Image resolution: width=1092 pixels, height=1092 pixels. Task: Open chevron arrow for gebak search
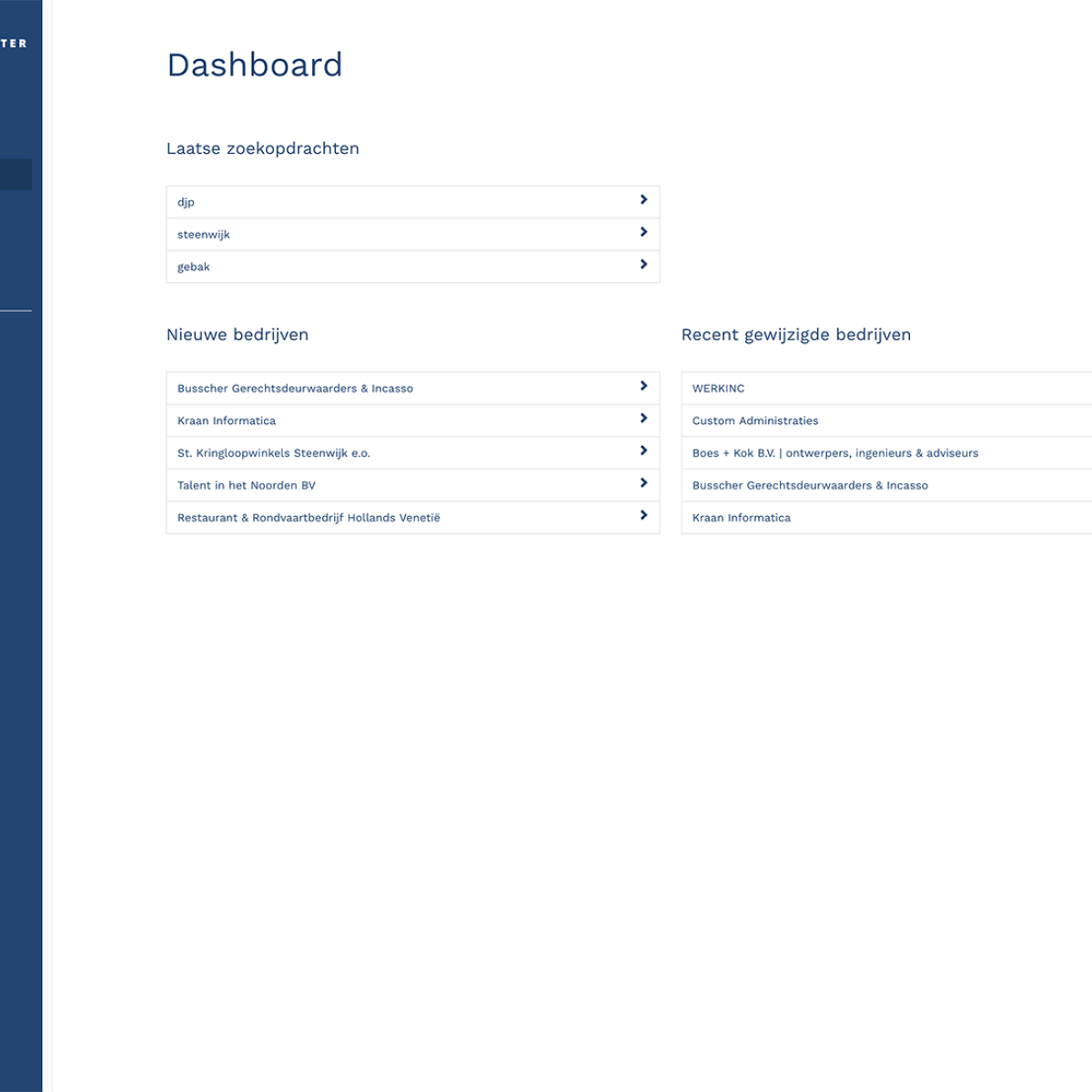(643, 265)
